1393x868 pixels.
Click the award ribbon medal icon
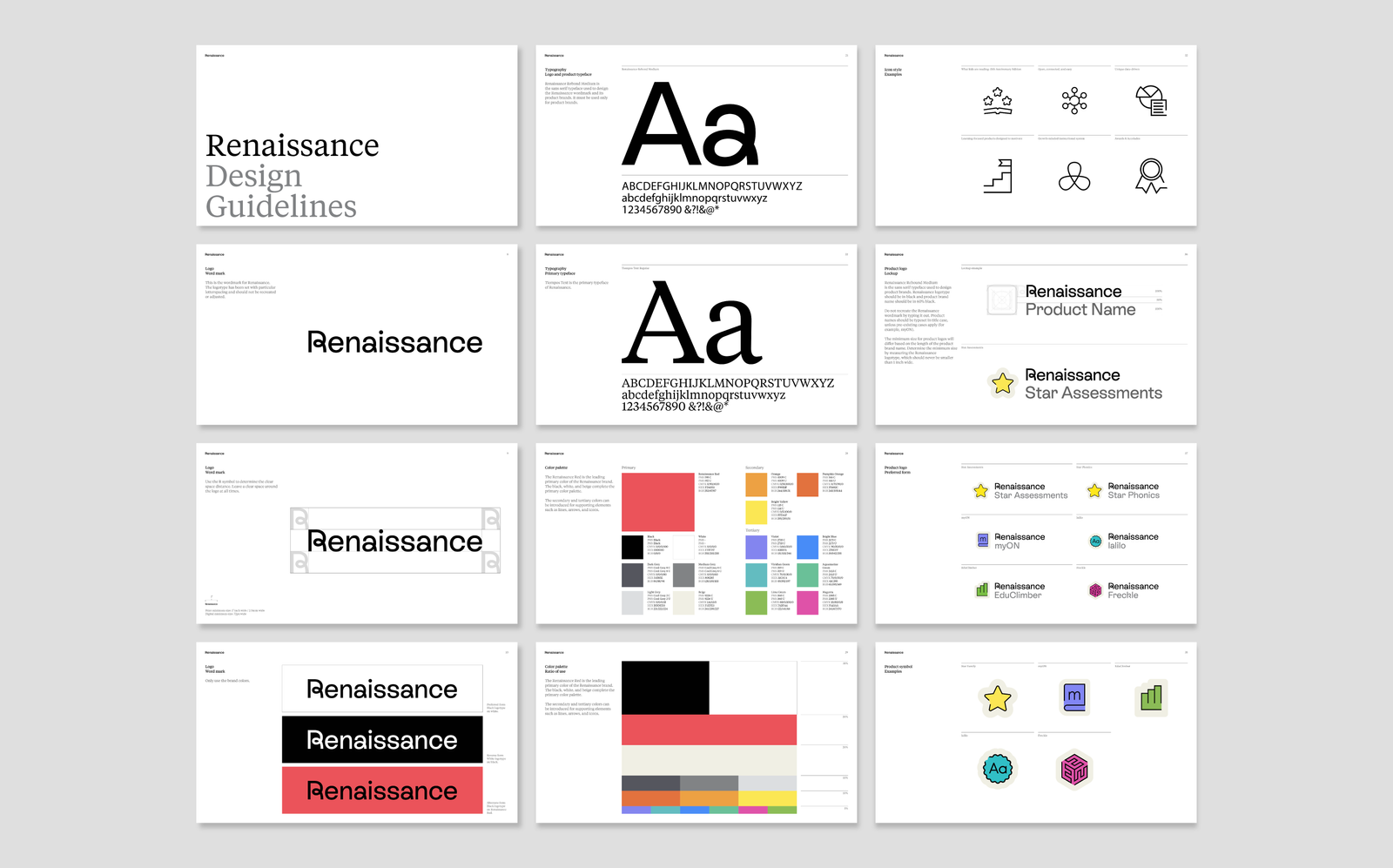(1151, 176)
